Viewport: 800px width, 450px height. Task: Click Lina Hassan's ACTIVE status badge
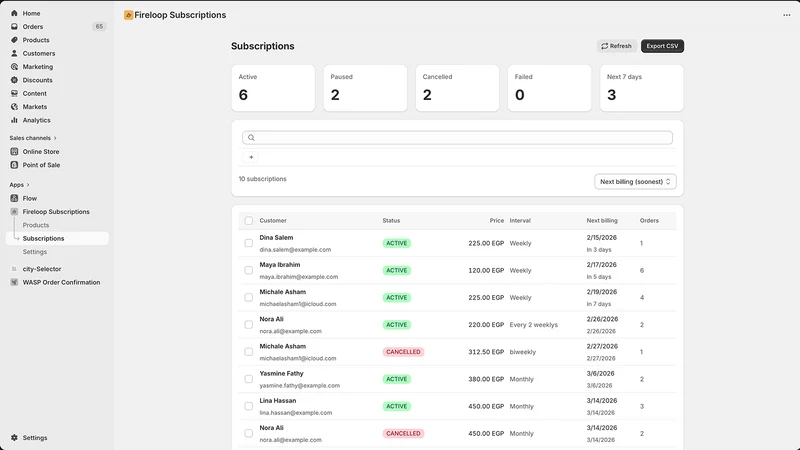click(x=396, y=406)
